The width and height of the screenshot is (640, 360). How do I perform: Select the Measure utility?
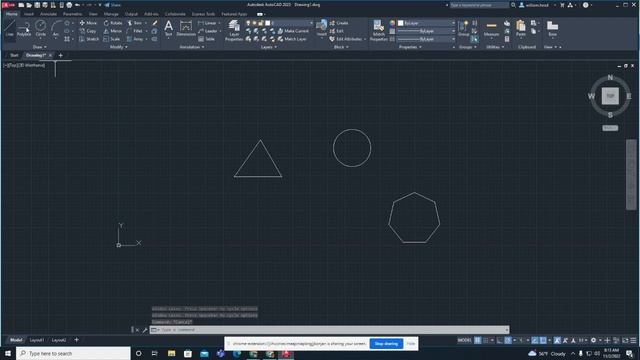click(x=491, y=29)
